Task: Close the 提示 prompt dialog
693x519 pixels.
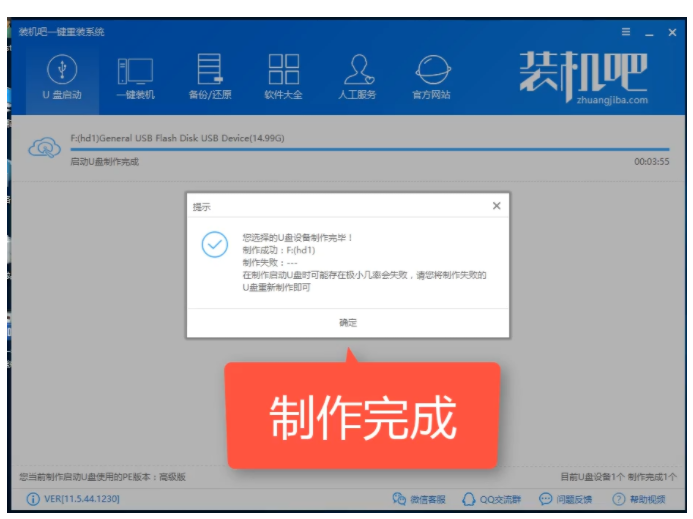Action: 496,206
